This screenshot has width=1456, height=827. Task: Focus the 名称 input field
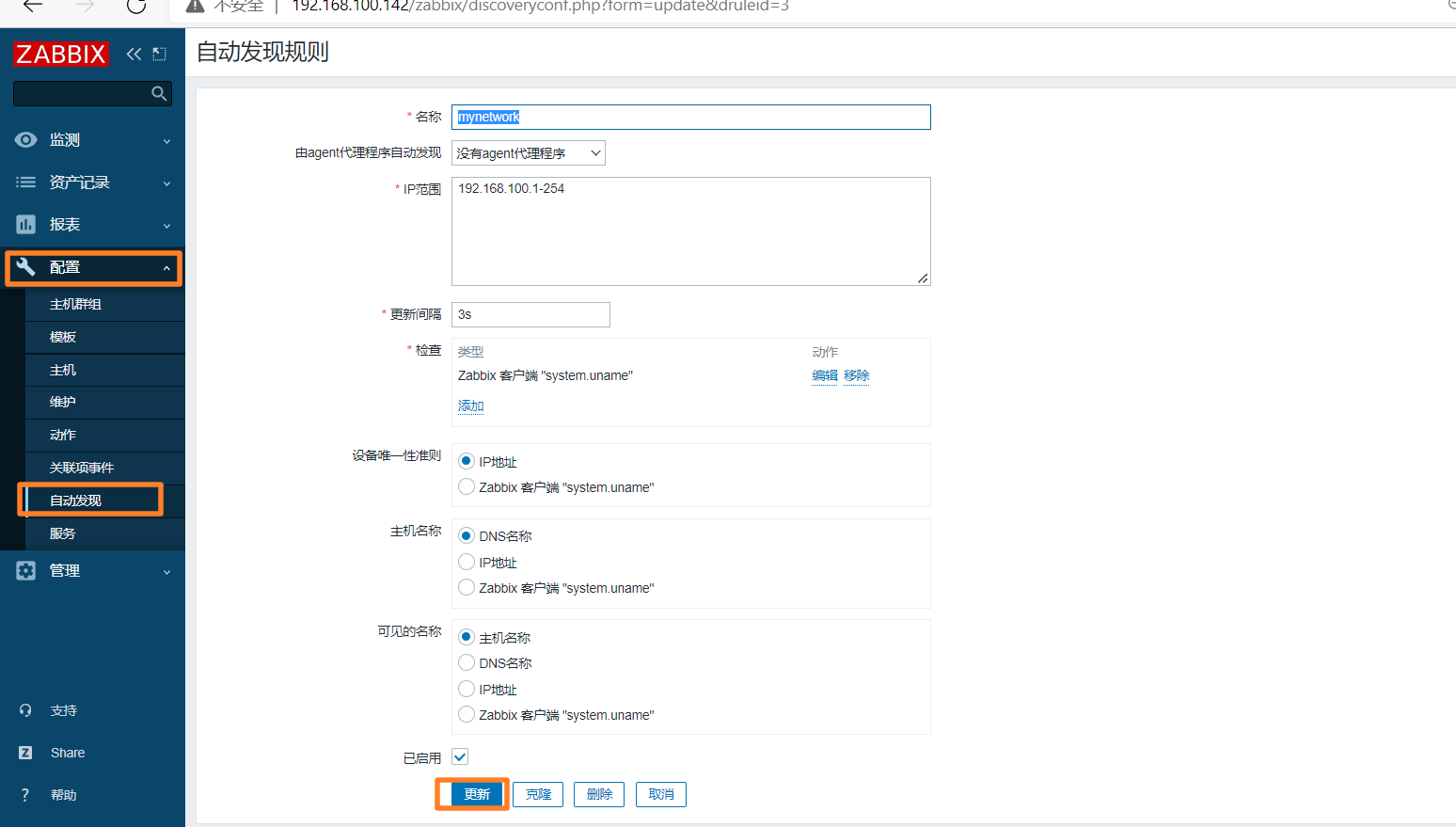pos(691,117)
